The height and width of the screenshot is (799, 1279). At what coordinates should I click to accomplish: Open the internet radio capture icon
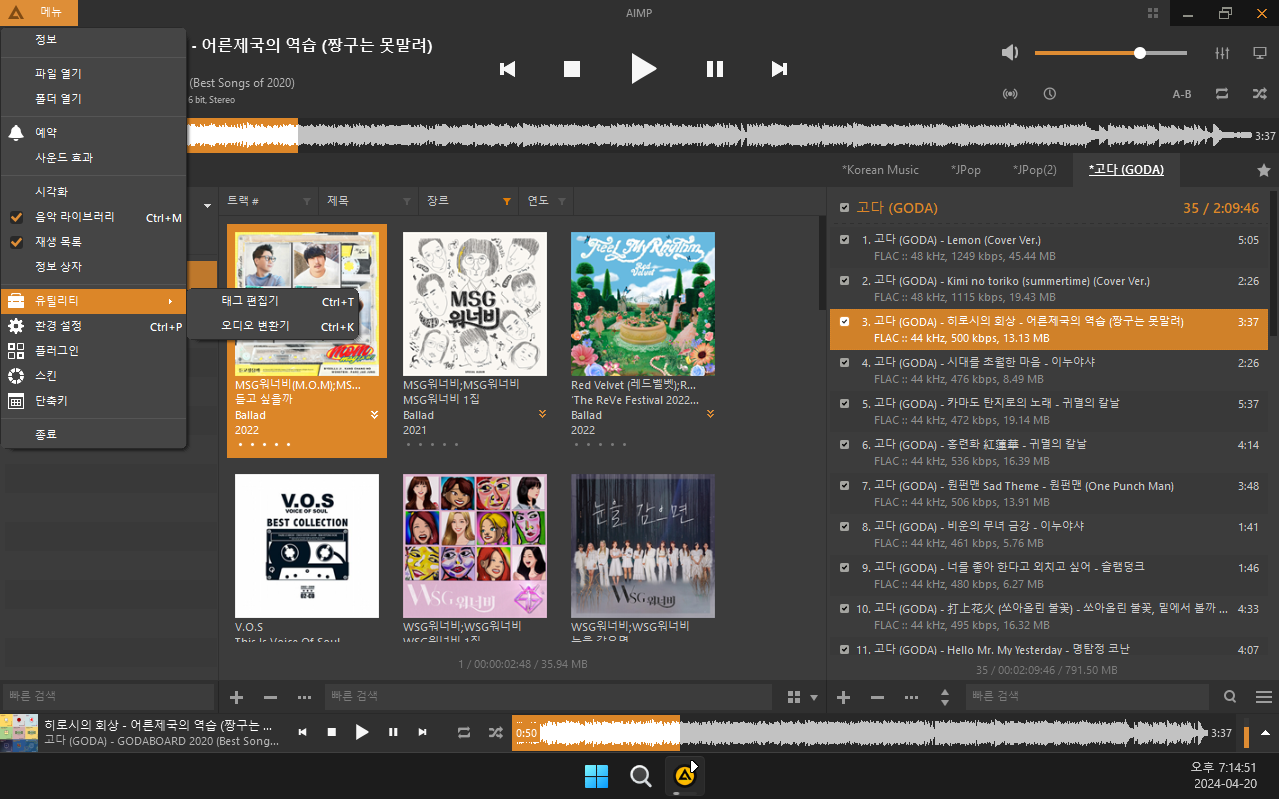1010,94
